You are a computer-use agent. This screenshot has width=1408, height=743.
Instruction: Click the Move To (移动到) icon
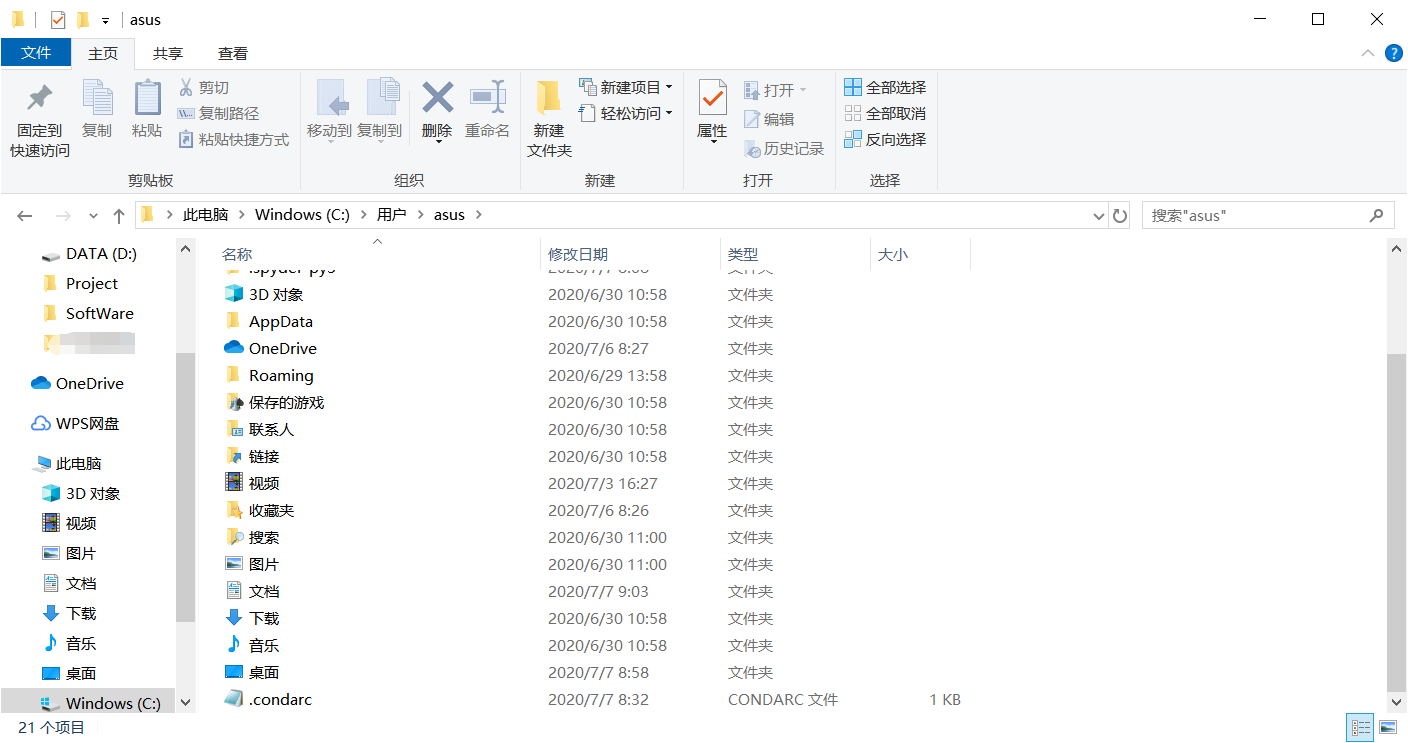point(331,98)
